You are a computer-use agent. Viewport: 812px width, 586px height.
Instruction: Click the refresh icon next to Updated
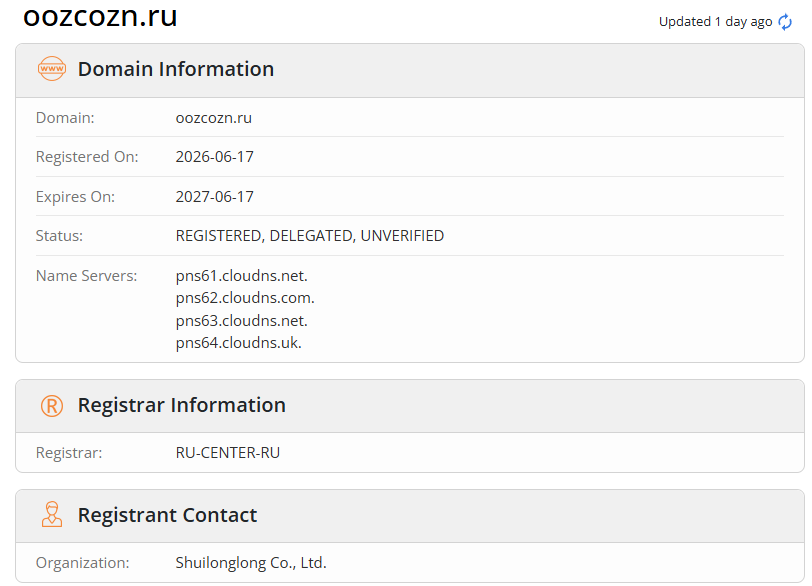(x=785, y=22)
